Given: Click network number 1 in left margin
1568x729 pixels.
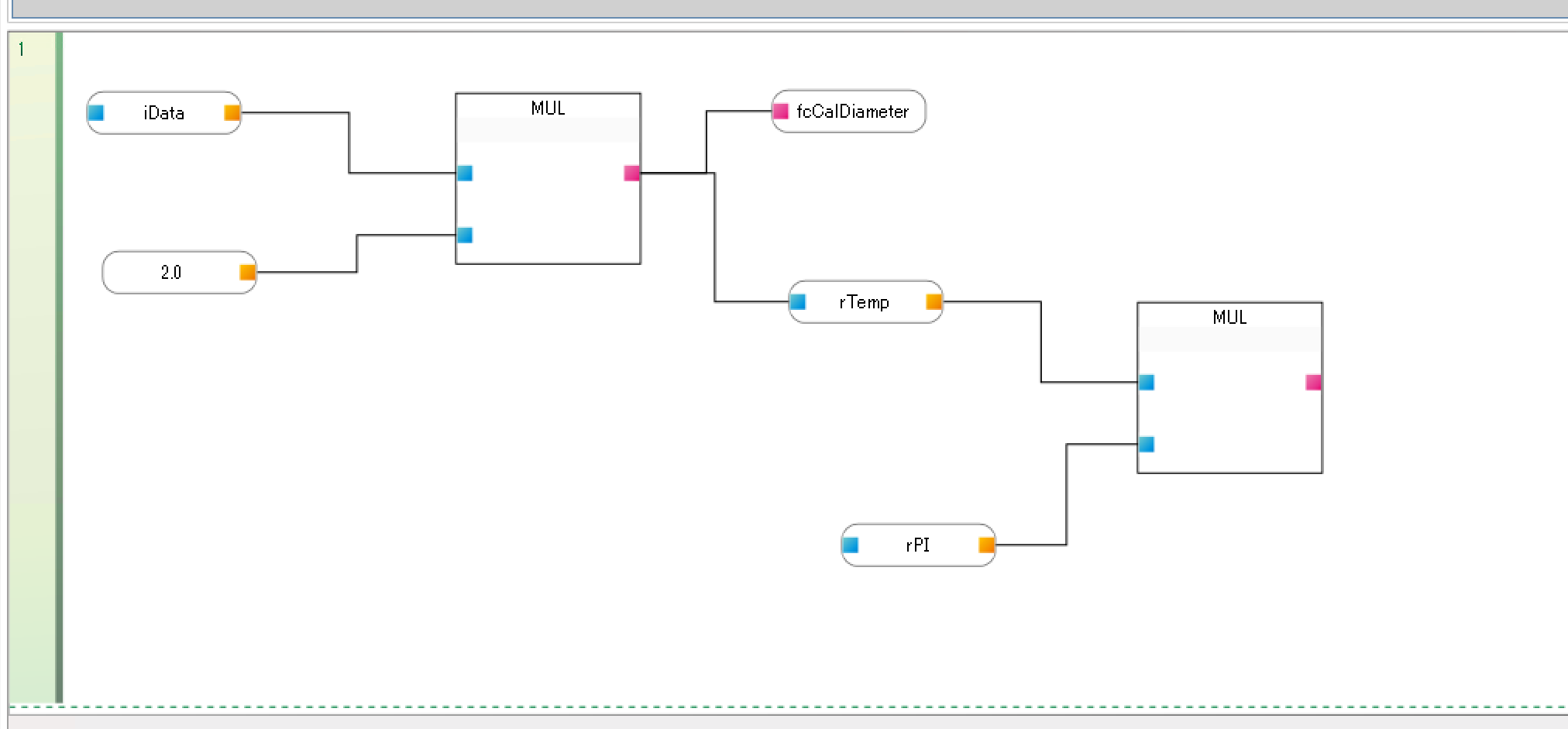Looking at the screenshot, I should click(22, 50).
